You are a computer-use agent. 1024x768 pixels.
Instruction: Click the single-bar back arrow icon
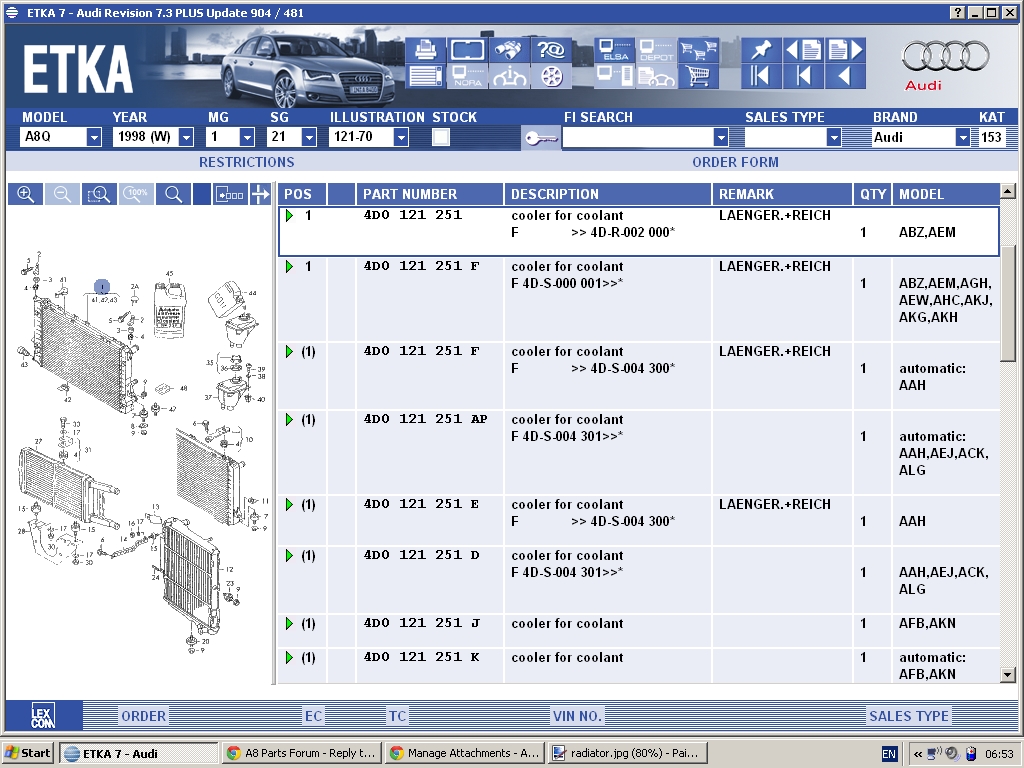tap(803, 76)
